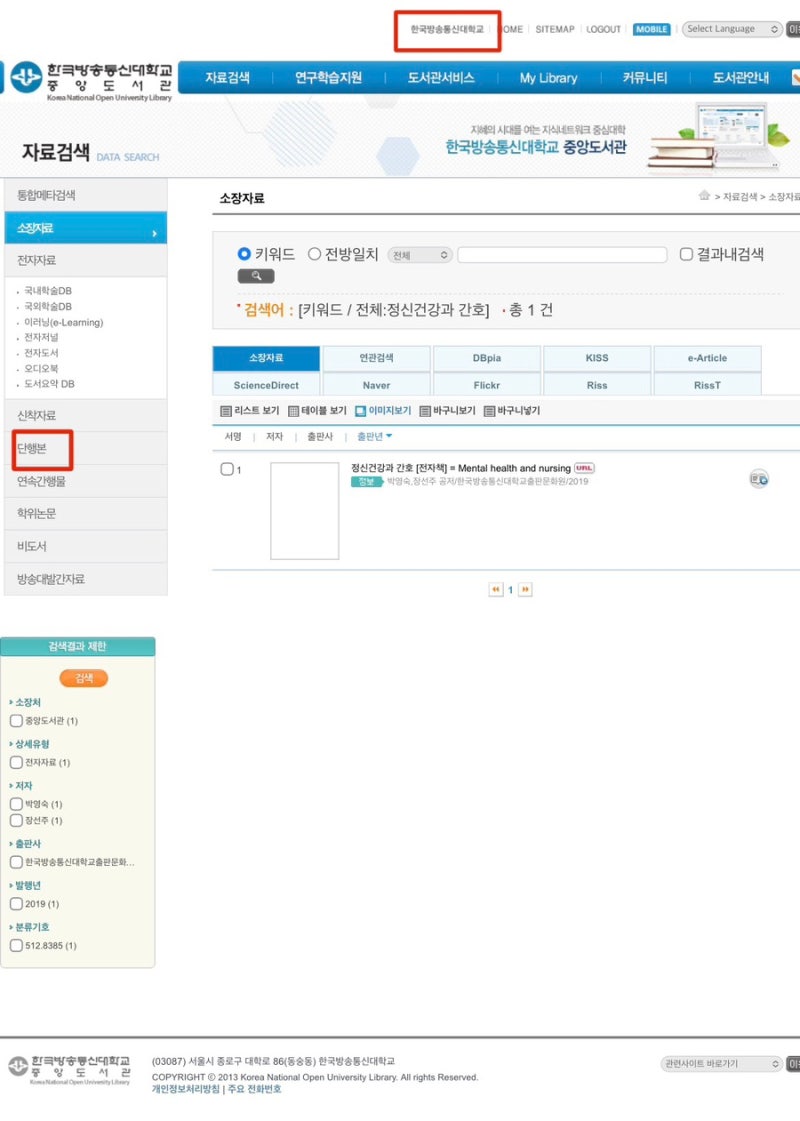
Task: Click the LOGOUT link
Action: 604,29
